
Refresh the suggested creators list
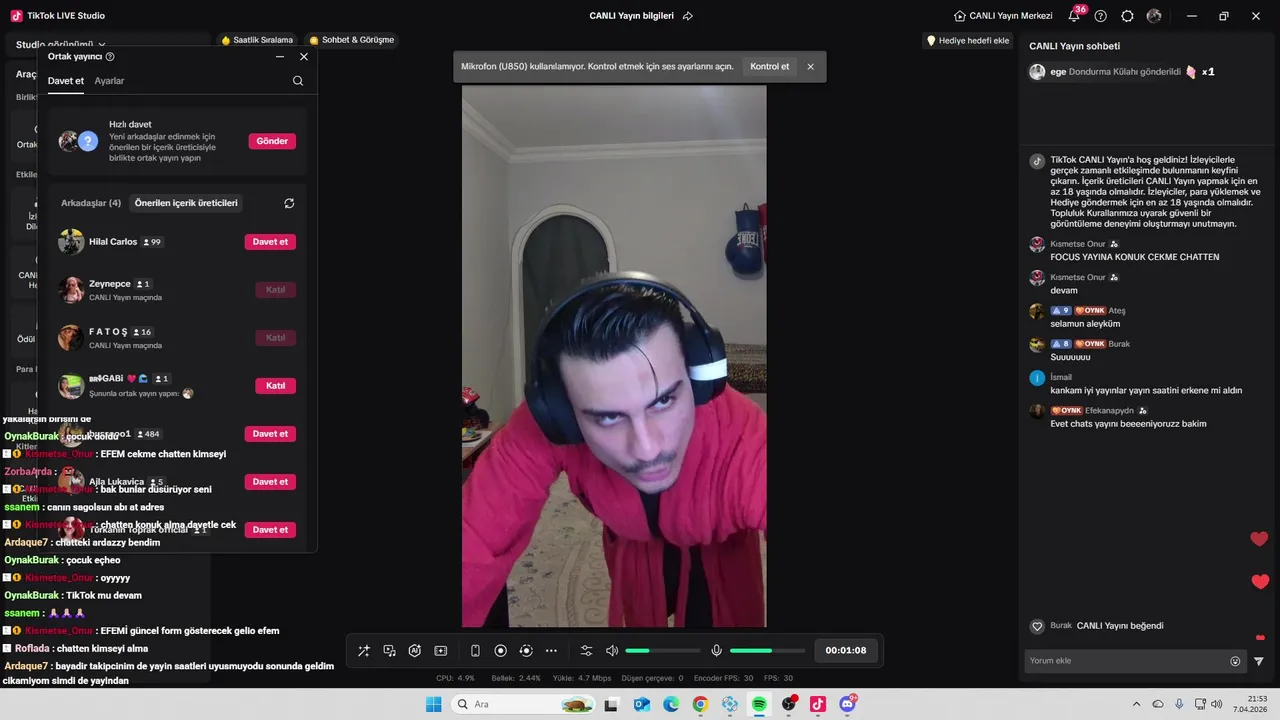coord(289,203)
